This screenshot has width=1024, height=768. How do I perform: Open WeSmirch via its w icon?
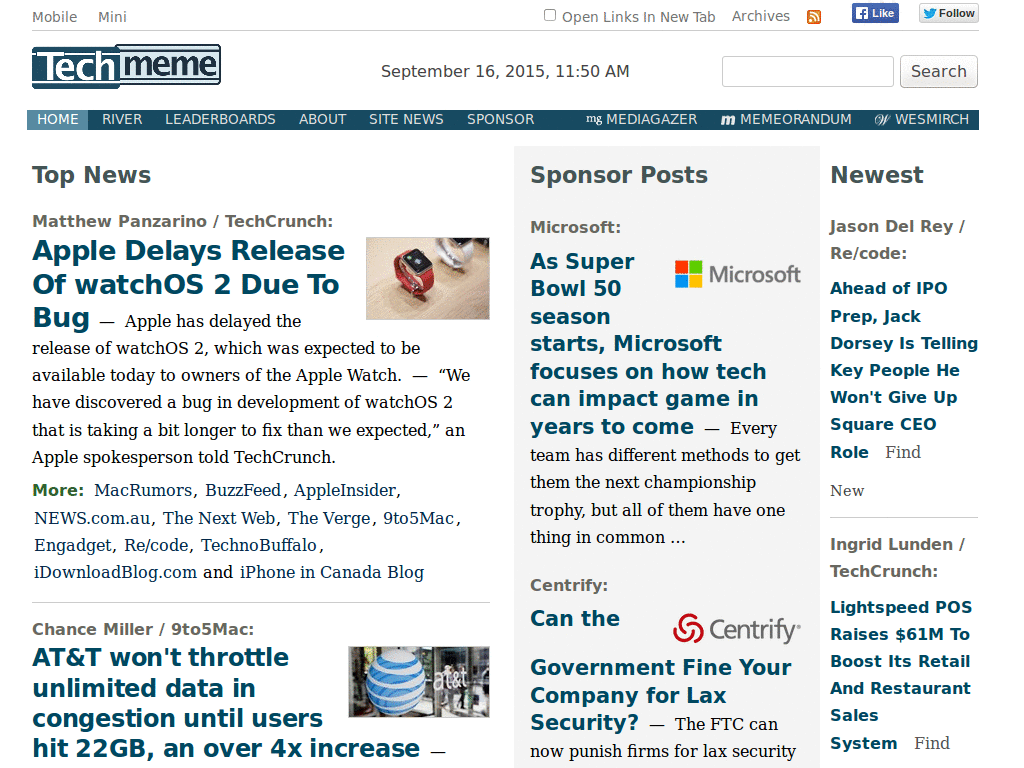(x=884, y=119)
